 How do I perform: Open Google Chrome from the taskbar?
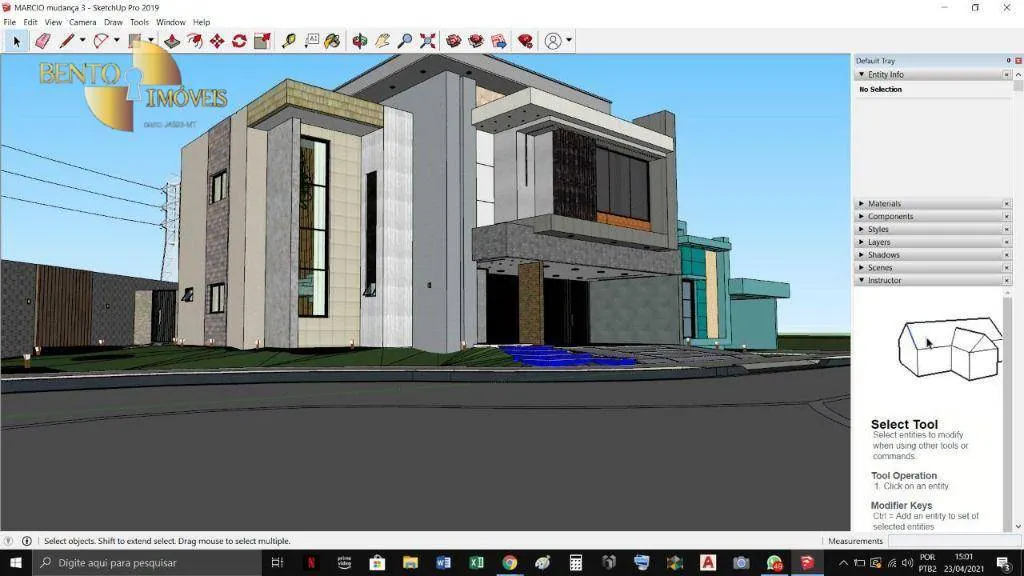point(509,562)
